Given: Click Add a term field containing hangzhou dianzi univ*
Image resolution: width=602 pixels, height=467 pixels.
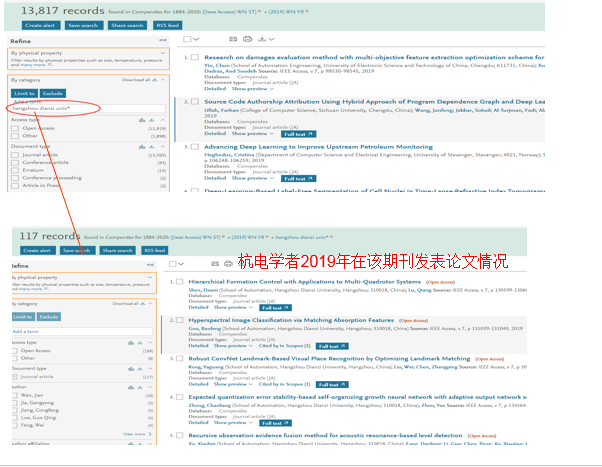Looking at the screenshot, I should pos(89,108).
